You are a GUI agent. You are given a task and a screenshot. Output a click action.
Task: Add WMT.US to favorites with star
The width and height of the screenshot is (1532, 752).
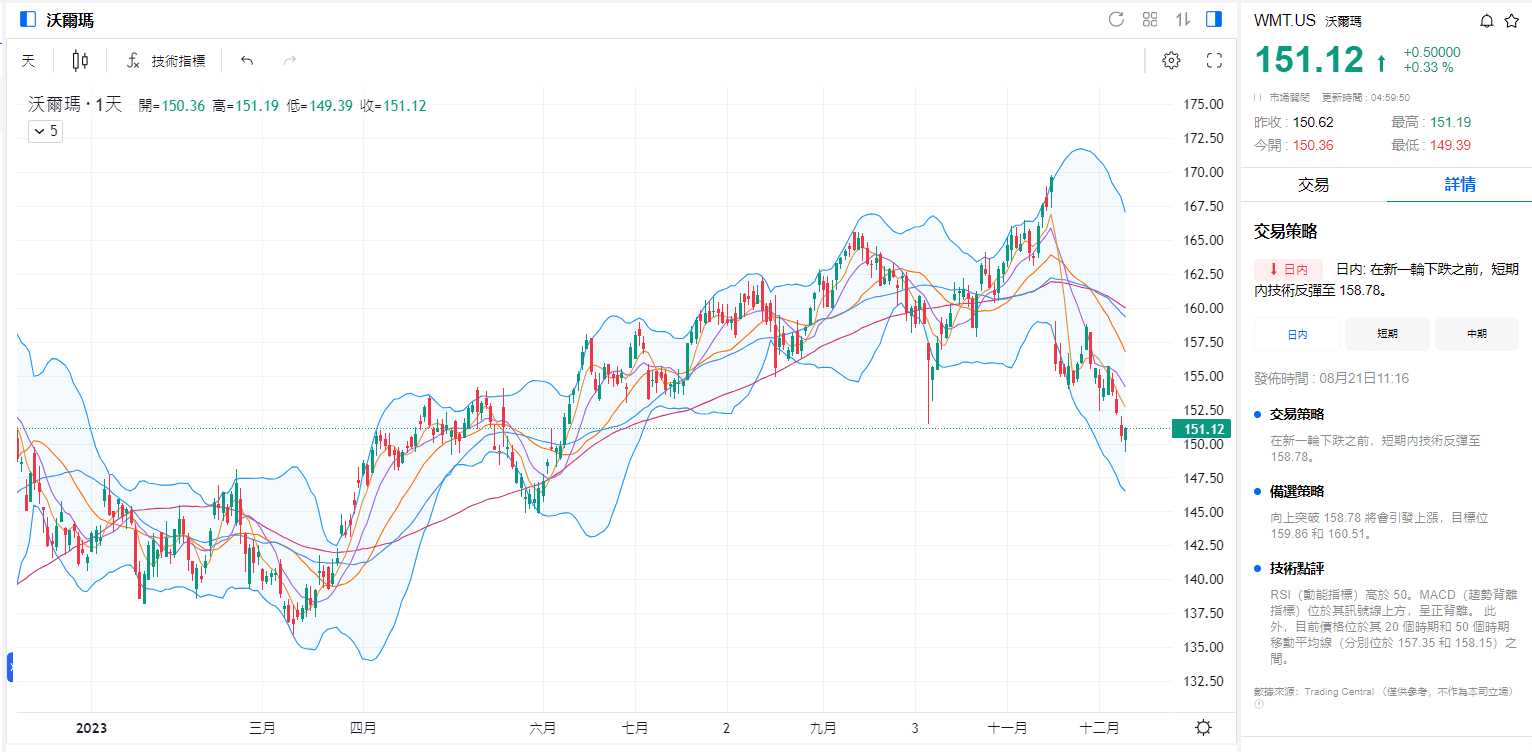1511,21
